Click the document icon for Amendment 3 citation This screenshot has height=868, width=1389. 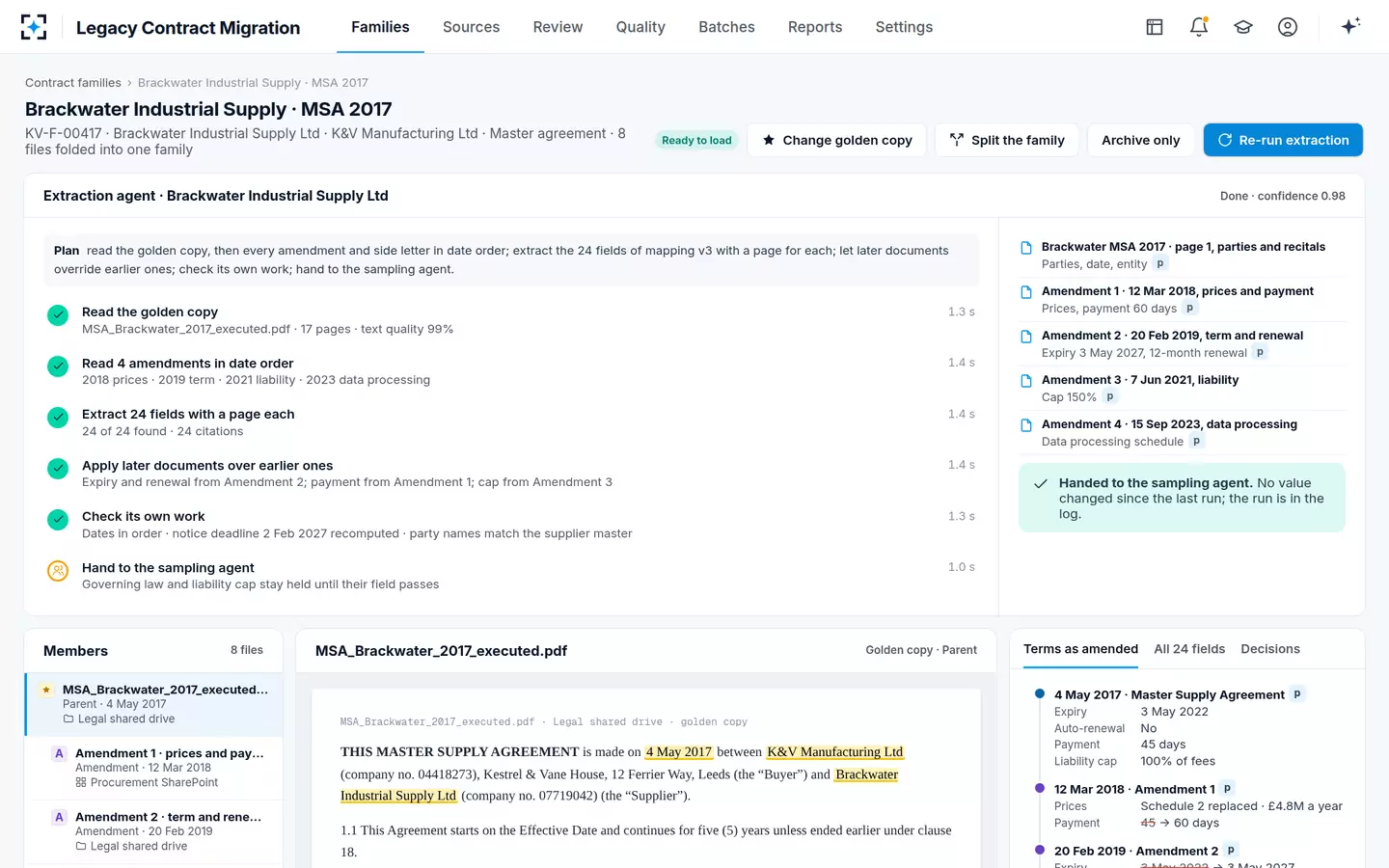pos(1026,381)
